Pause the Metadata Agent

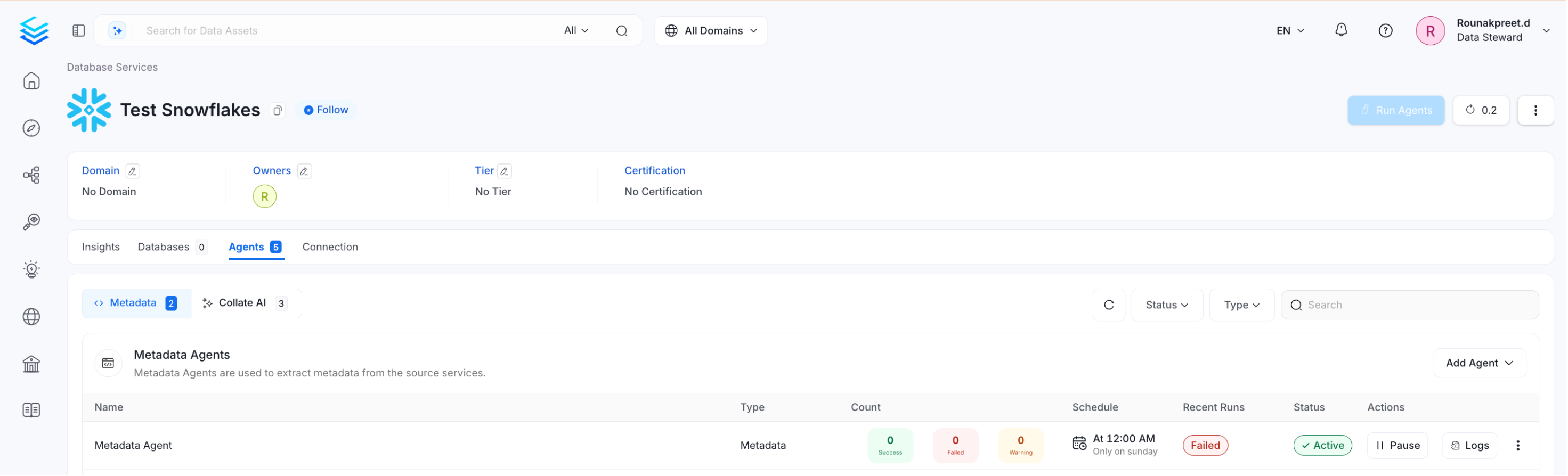pyautogui.click(x=1399, y=446)
